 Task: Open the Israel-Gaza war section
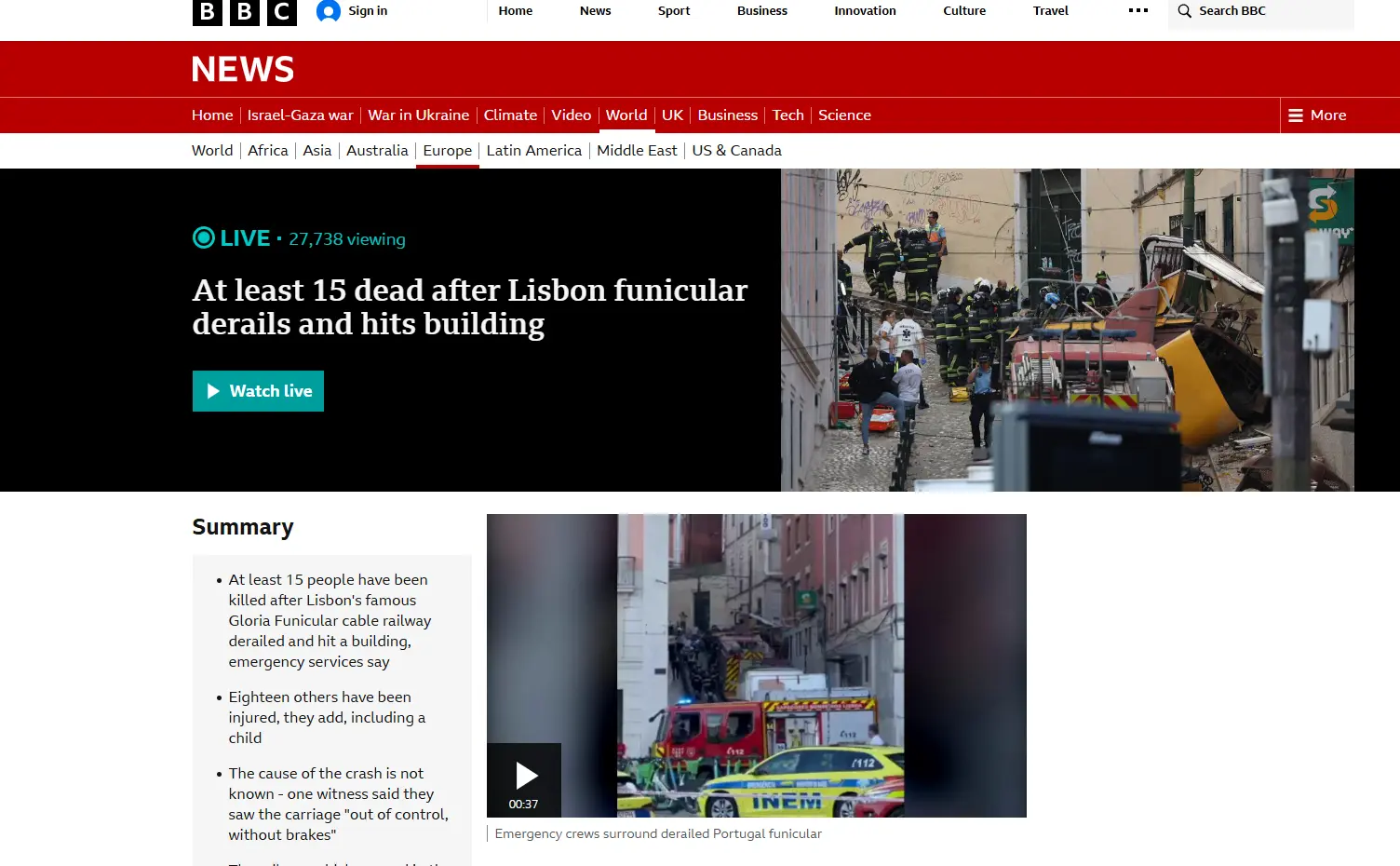[300, 115]
